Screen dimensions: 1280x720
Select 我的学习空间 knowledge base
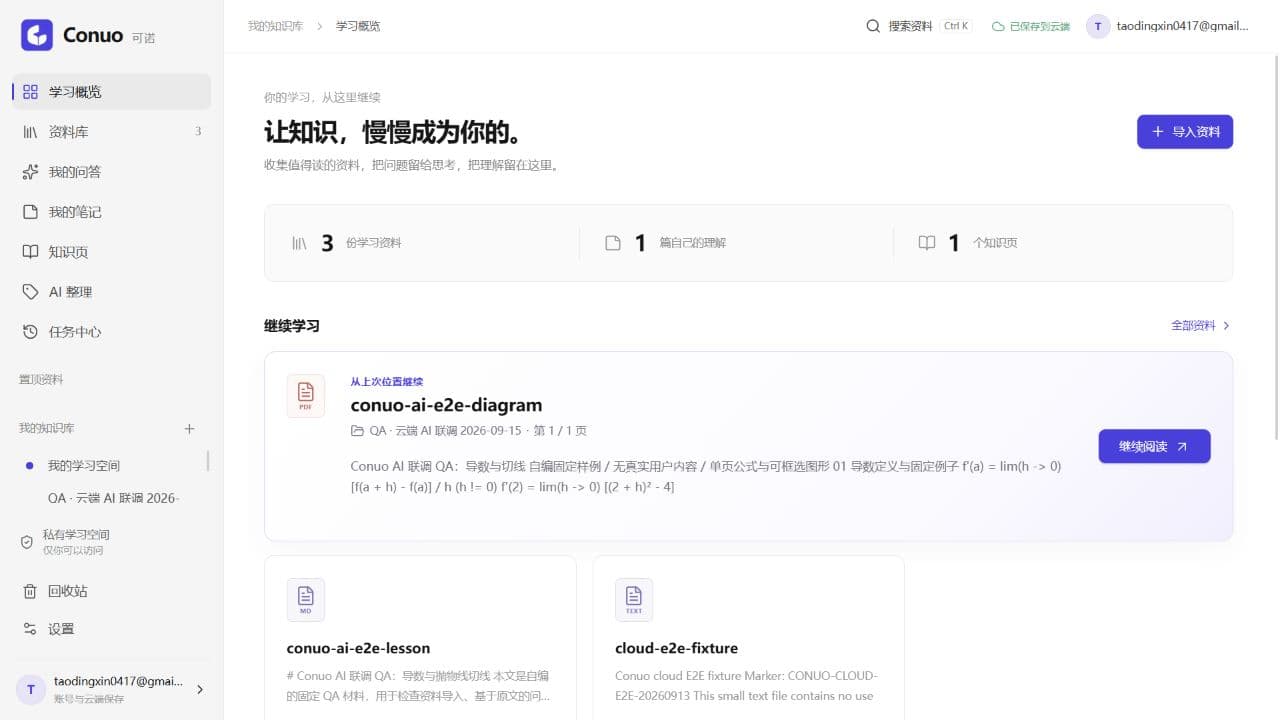click(x=110, y=466)
